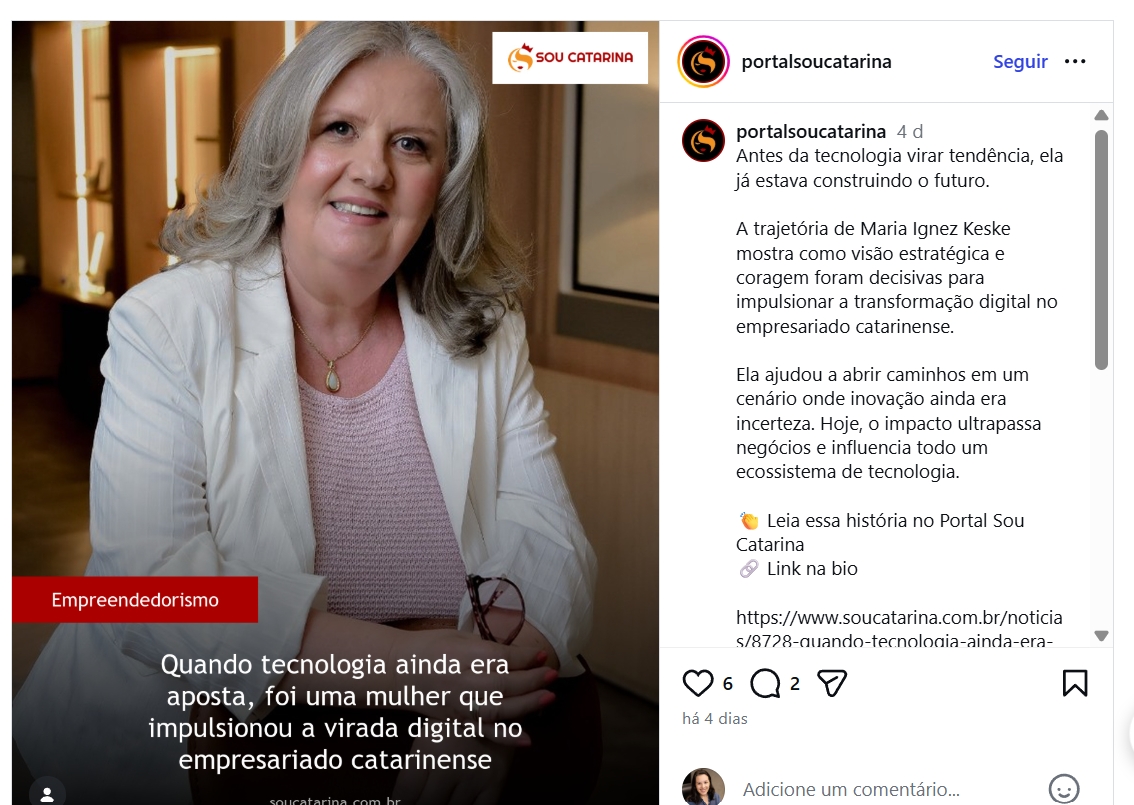Click the Empreendedorismo red label on the image

tap(135, 600)
